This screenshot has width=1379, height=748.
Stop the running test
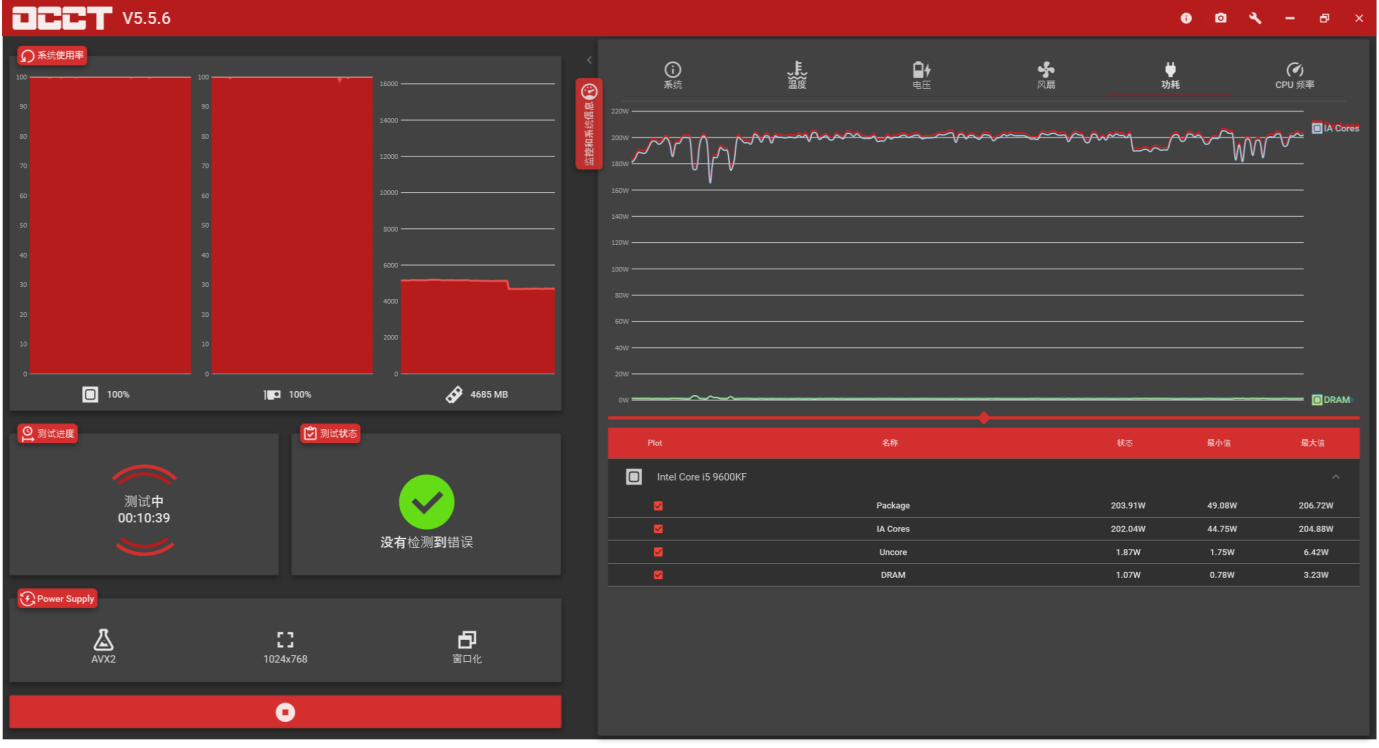[x=285, y=712]
